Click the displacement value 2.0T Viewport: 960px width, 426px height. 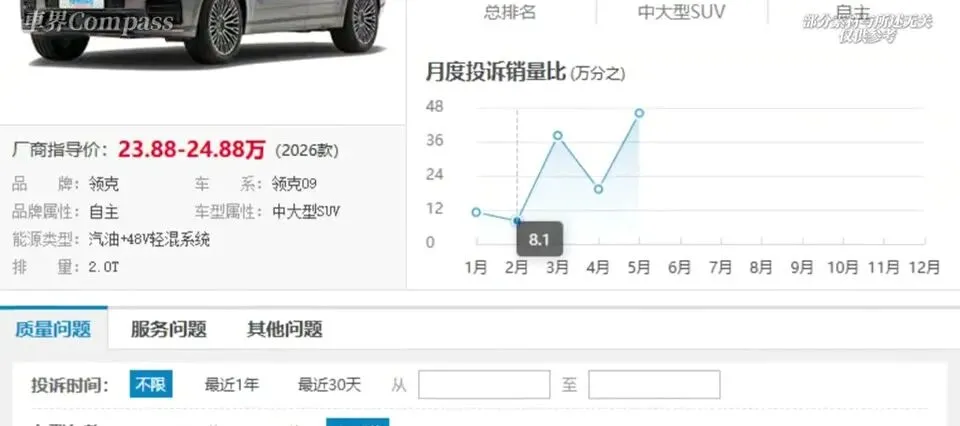[x=105, y=267]
